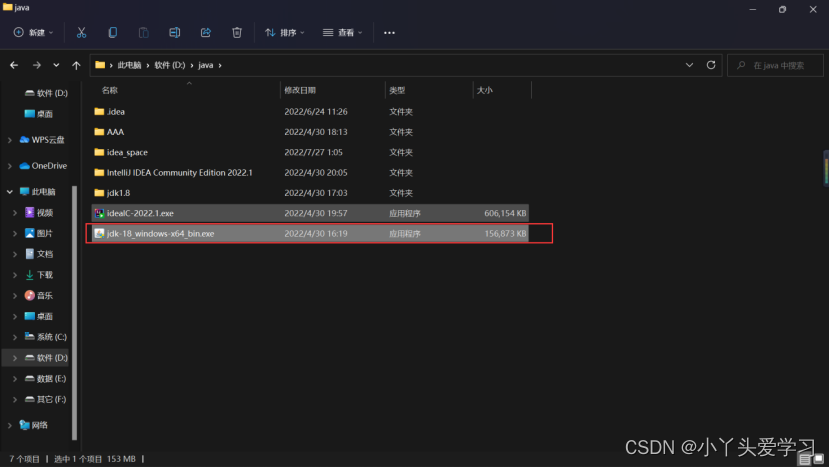Expand address bar history dropdown arrow
The width and height of the screenshot is (830, 467).
pyautogui.click(x=689, y=65)
